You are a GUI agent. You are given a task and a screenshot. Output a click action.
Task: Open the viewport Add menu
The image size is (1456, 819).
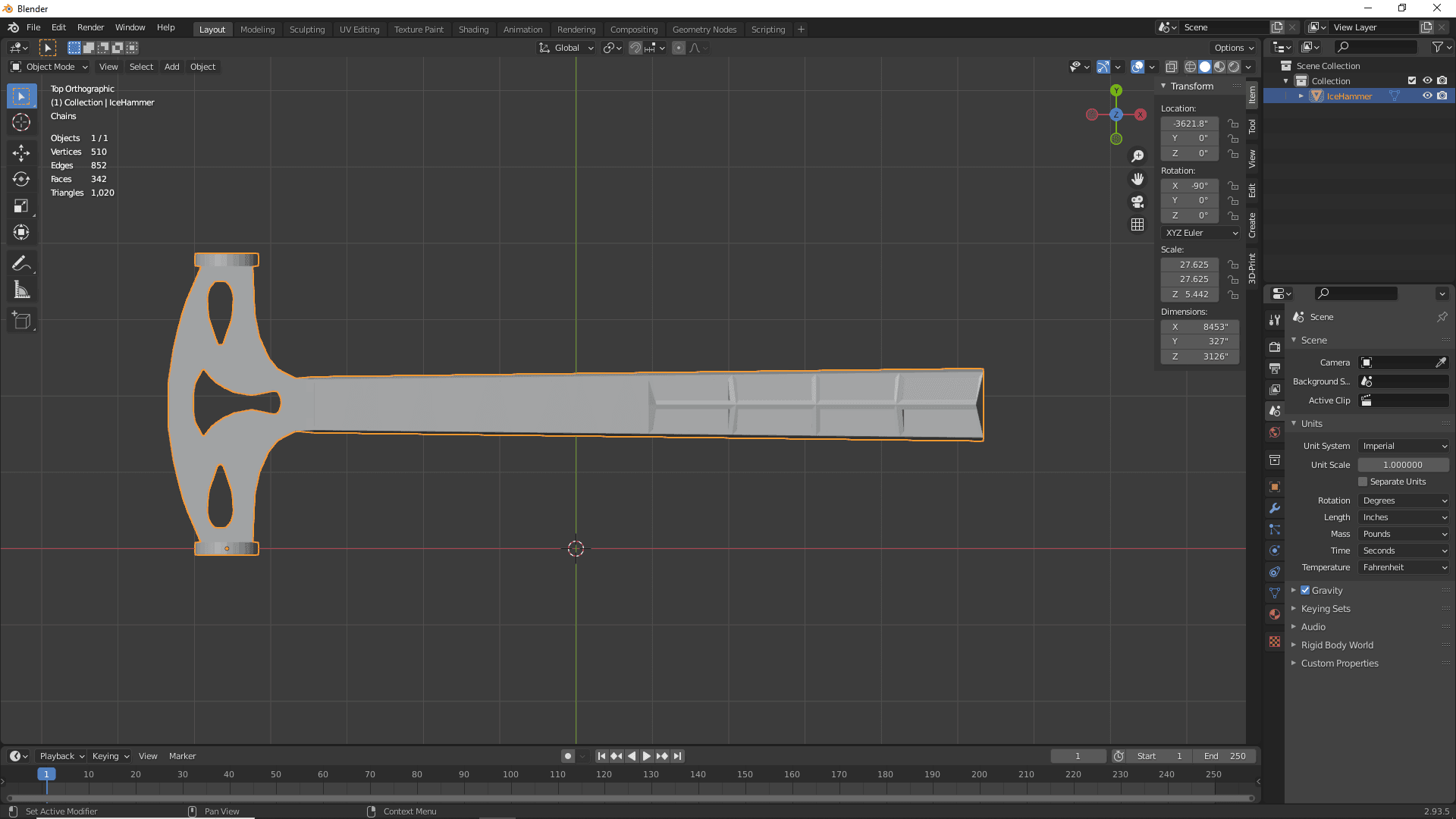[172, 67]
